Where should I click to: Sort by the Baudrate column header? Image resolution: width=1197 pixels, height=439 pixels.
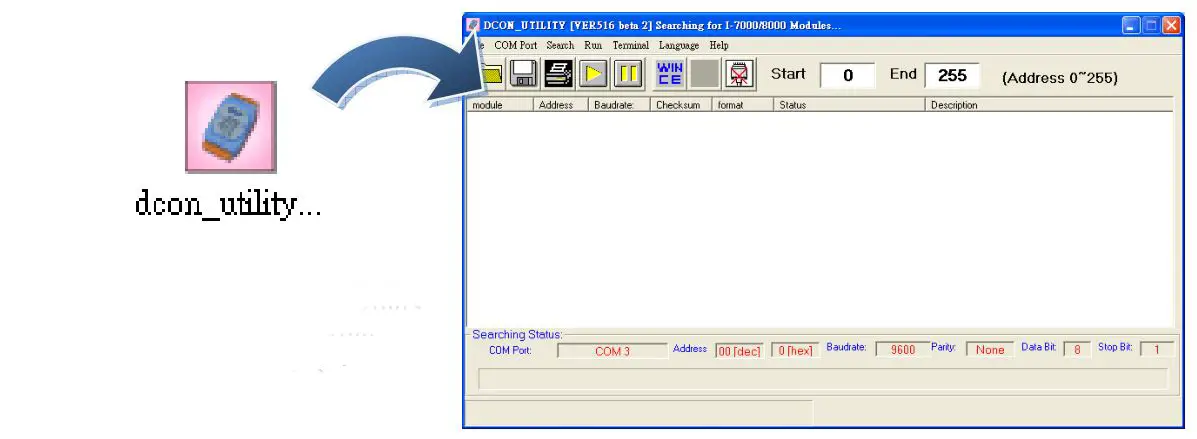pos(619,105)
